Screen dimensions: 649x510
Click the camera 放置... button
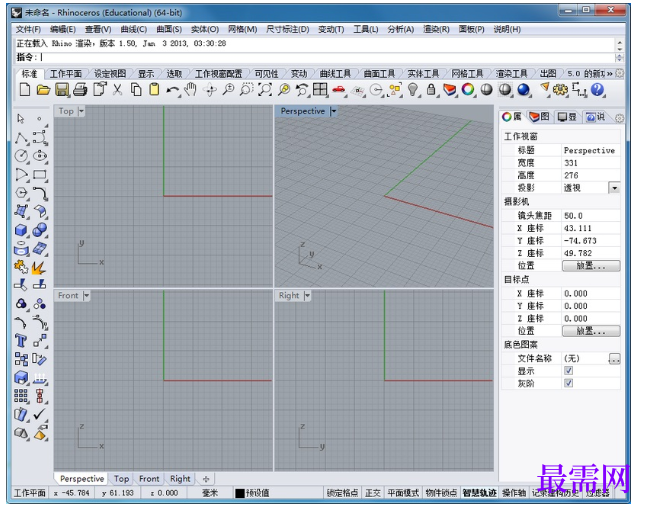pos(591,266)
